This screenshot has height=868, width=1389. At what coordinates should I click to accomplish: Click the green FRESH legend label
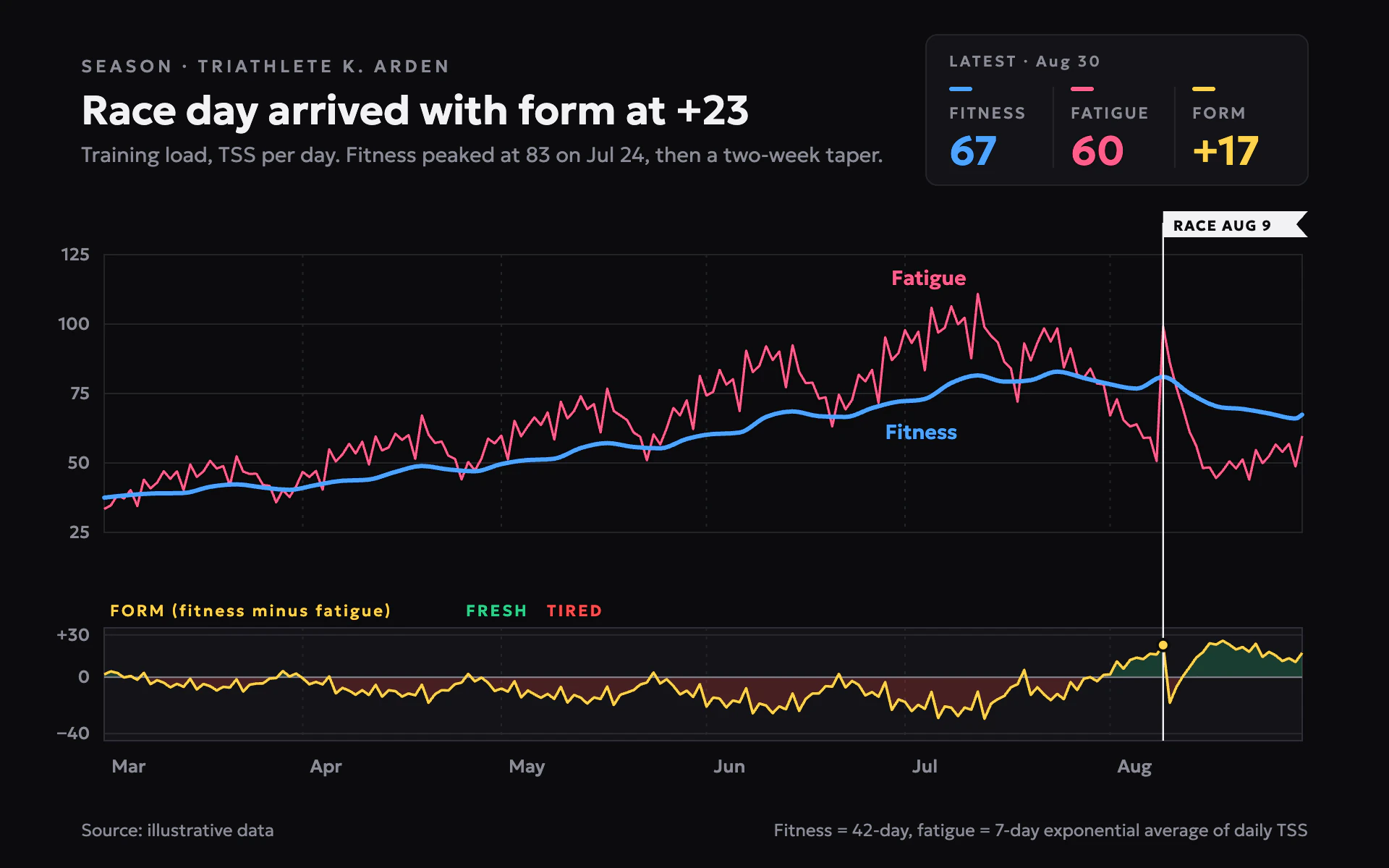496,610
